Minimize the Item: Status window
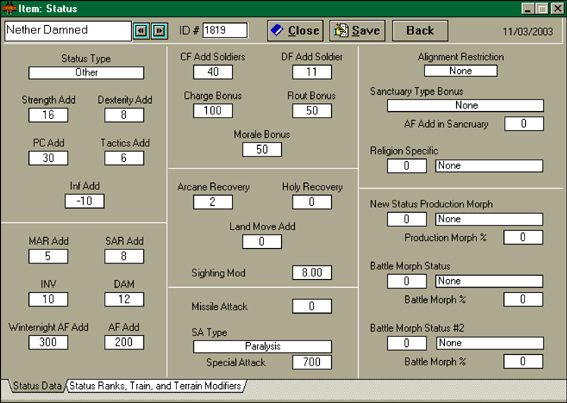 [528, 8]
